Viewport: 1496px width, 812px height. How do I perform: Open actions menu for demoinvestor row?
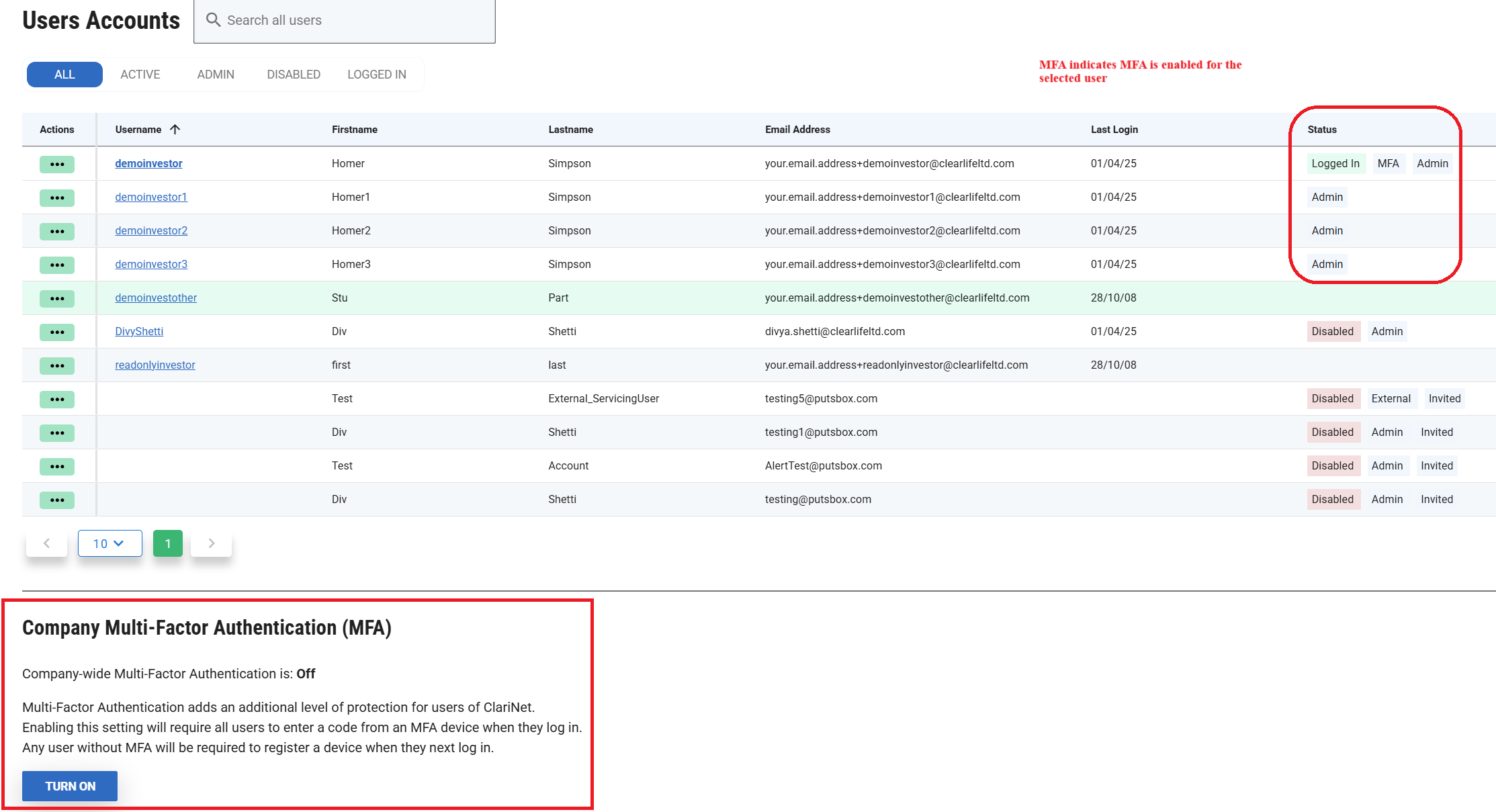57,164
